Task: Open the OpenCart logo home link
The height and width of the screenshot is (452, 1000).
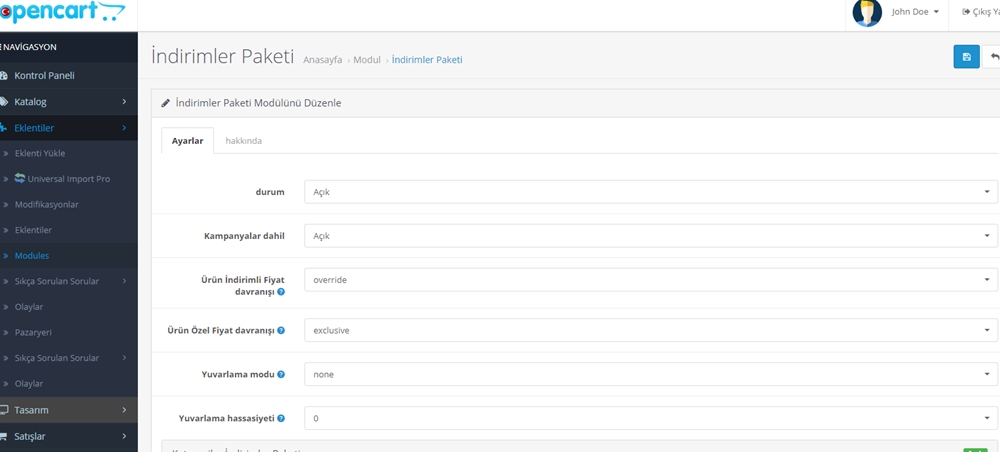Action: point(62,11)
